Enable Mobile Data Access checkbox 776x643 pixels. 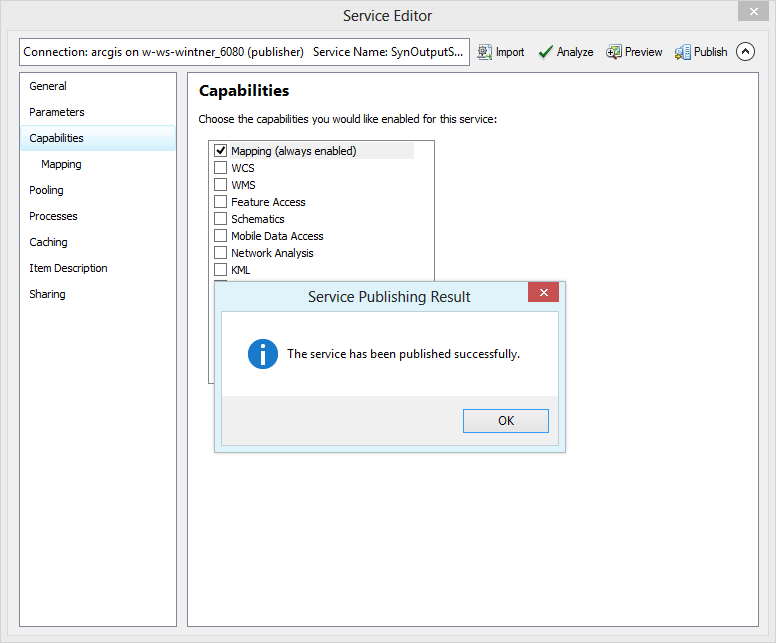(x=220, y=236)
